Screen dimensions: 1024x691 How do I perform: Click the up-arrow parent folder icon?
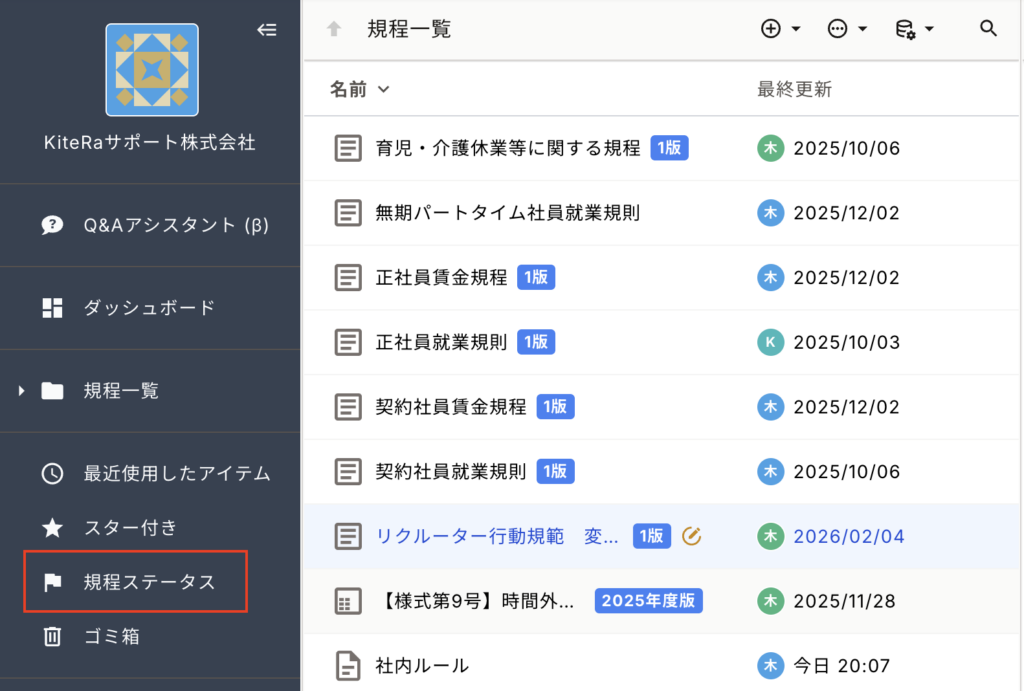tap(334, 29)
